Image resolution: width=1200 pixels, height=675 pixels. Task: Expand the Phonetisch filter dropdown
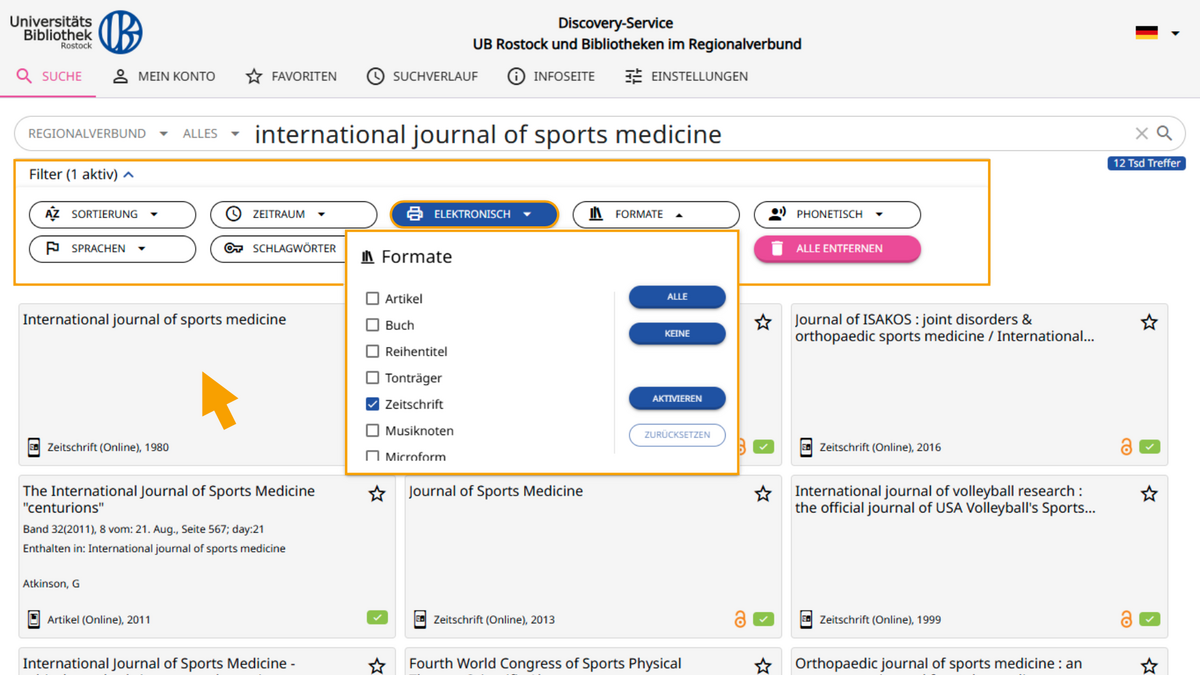836,214
